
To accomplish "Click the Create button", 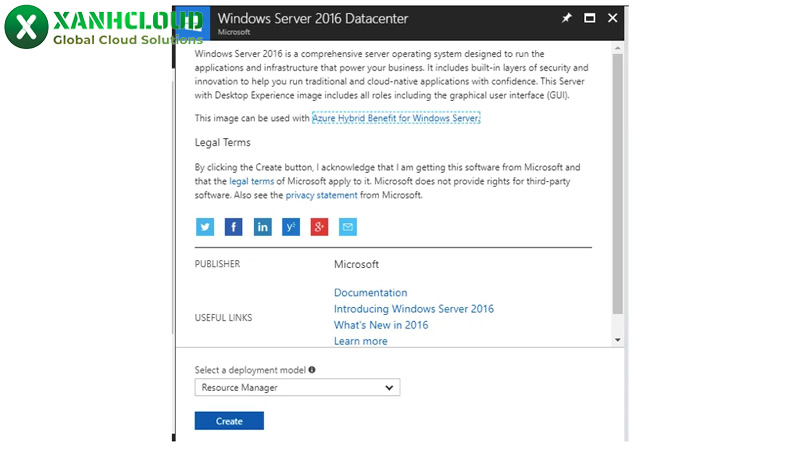I will coord(229,421).
